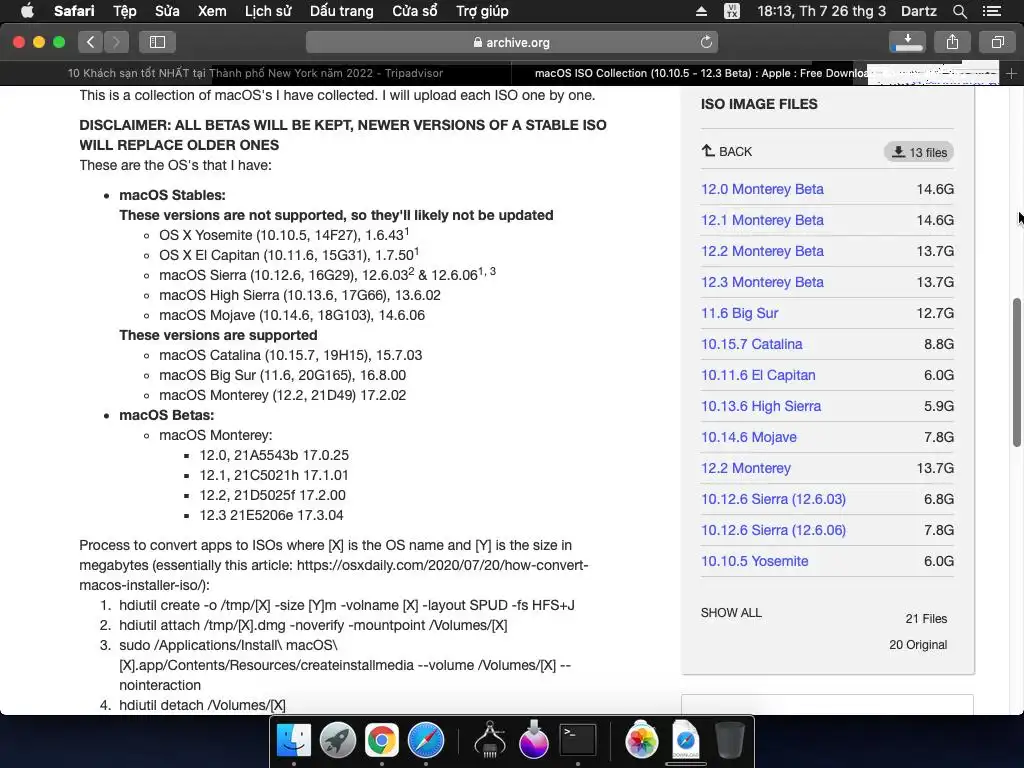1024x768 pixels.
Task: Open the Dấu trang menu
Action: [x=342, y=11]
